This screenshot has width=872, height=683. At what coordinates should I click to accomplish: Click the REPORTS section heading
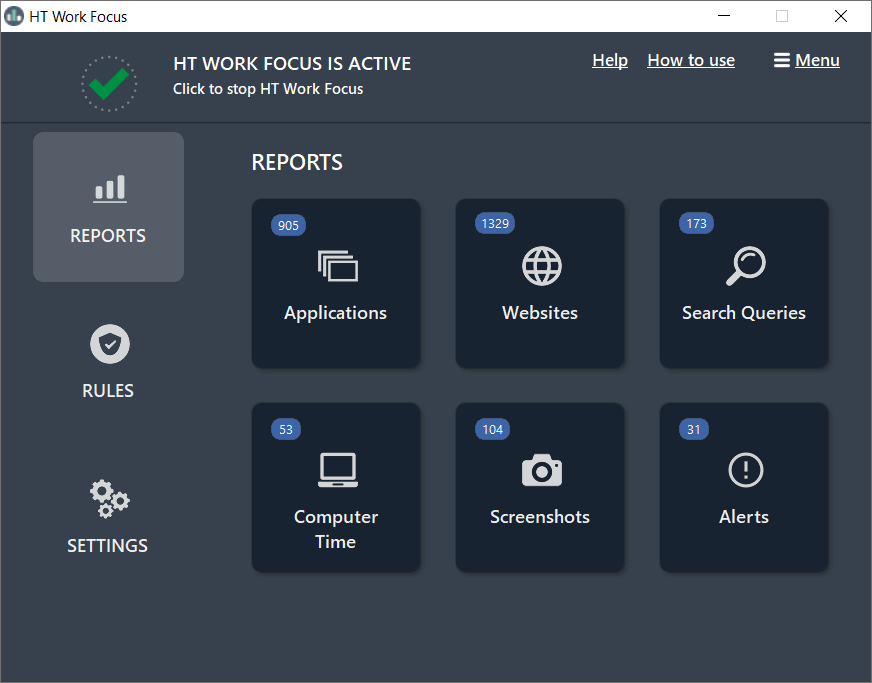pos(297,162)
